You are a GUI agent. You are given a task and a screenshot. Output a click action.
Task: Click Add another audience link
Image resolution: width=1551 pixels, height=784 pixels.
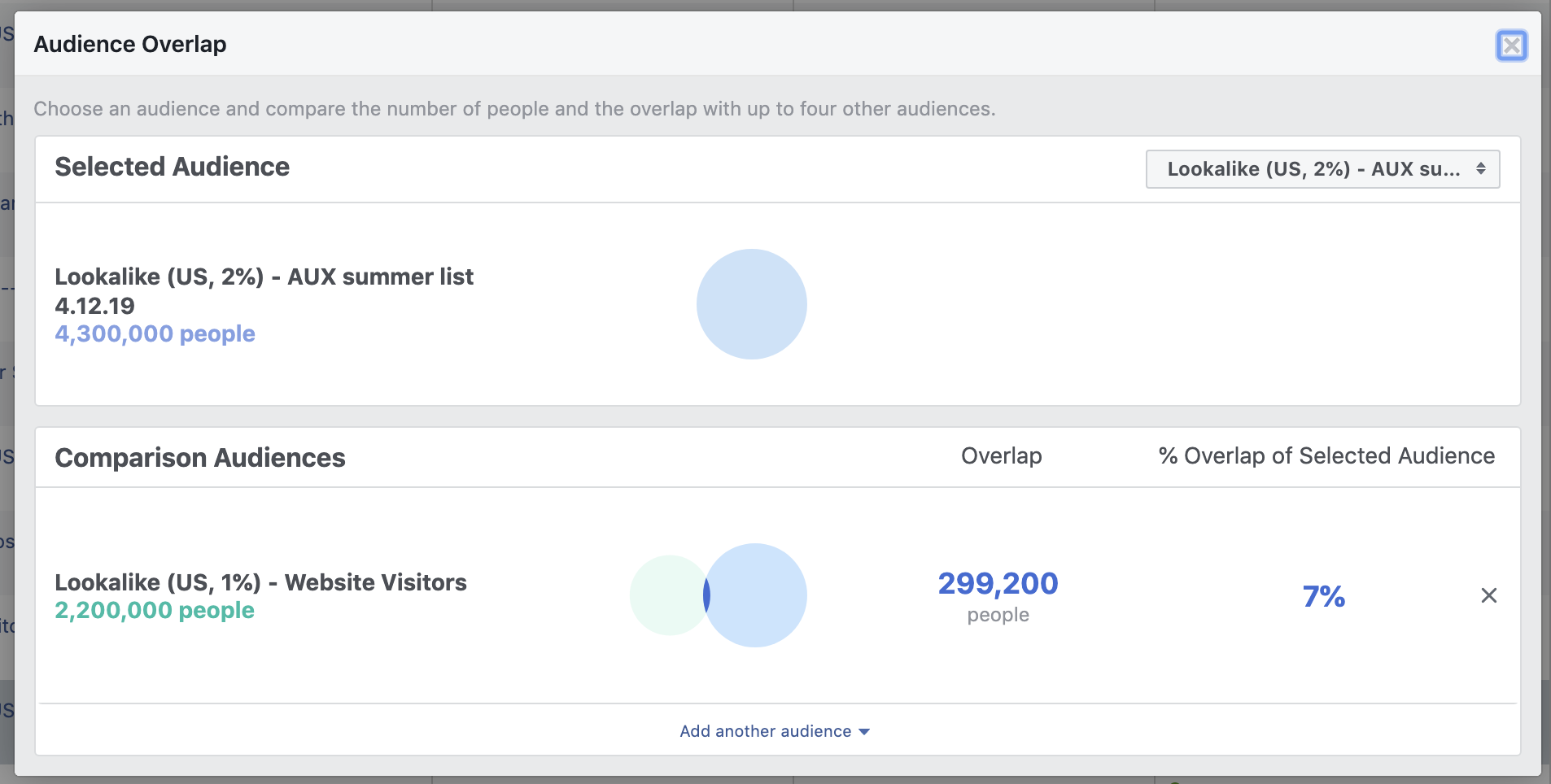coord(765,731)
